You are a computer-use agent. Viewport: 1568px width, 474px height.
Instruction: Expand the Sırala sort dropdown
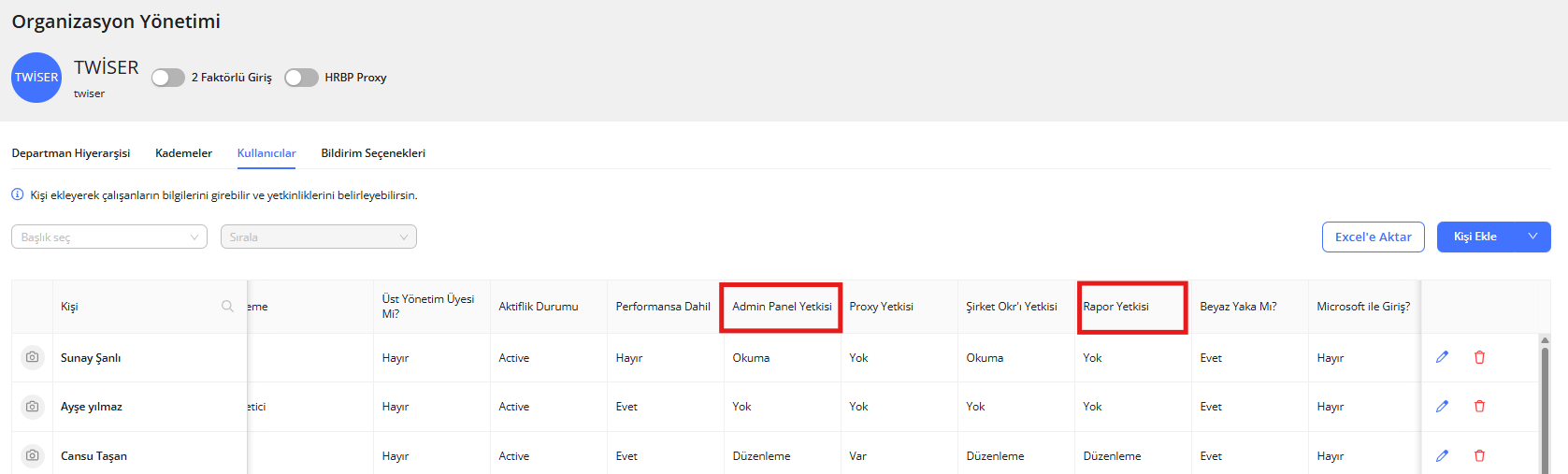tap(318, 237)
